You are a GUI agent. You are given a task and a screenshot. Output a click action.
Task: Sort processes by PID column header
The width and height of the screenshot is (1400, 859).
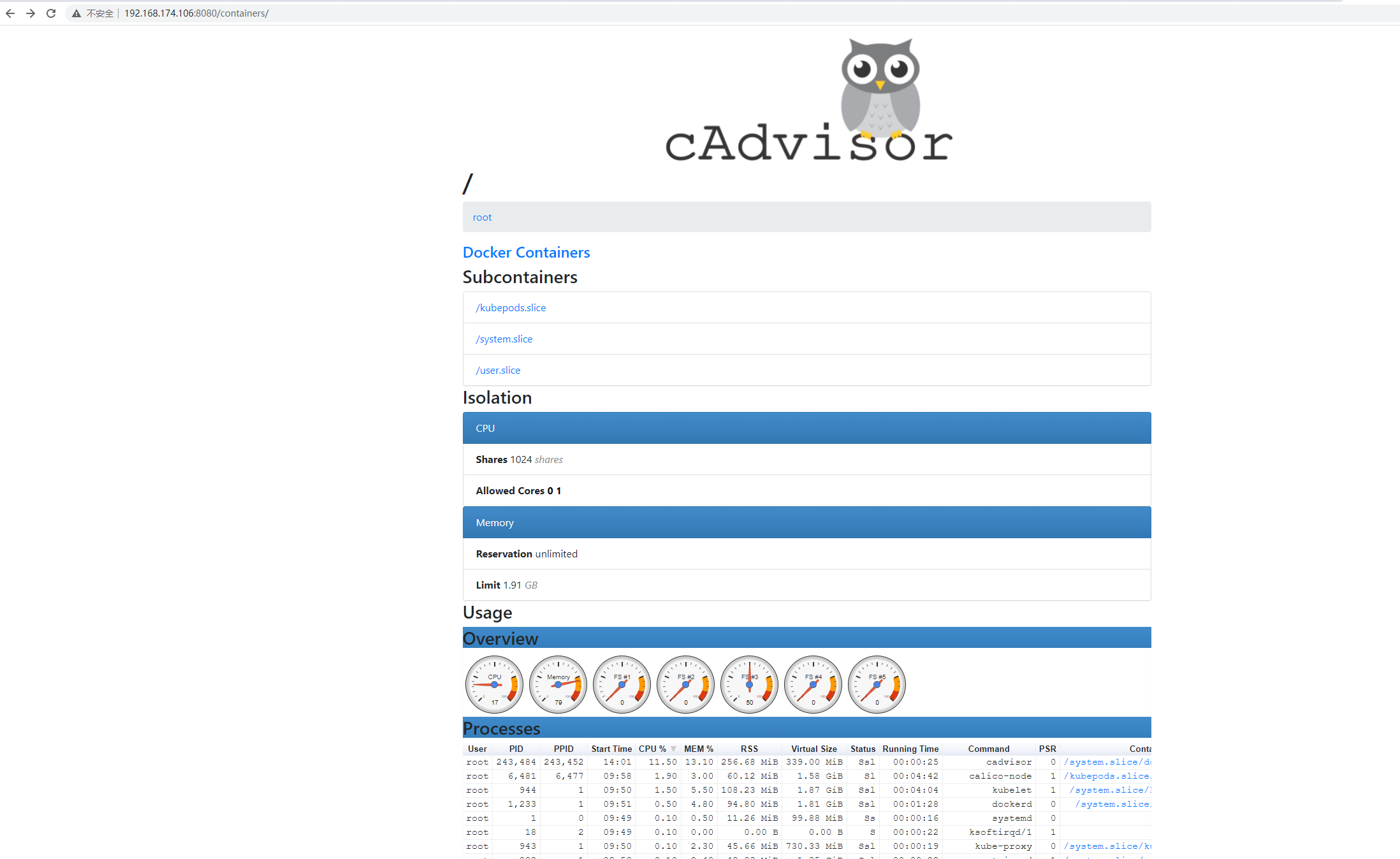516,749
